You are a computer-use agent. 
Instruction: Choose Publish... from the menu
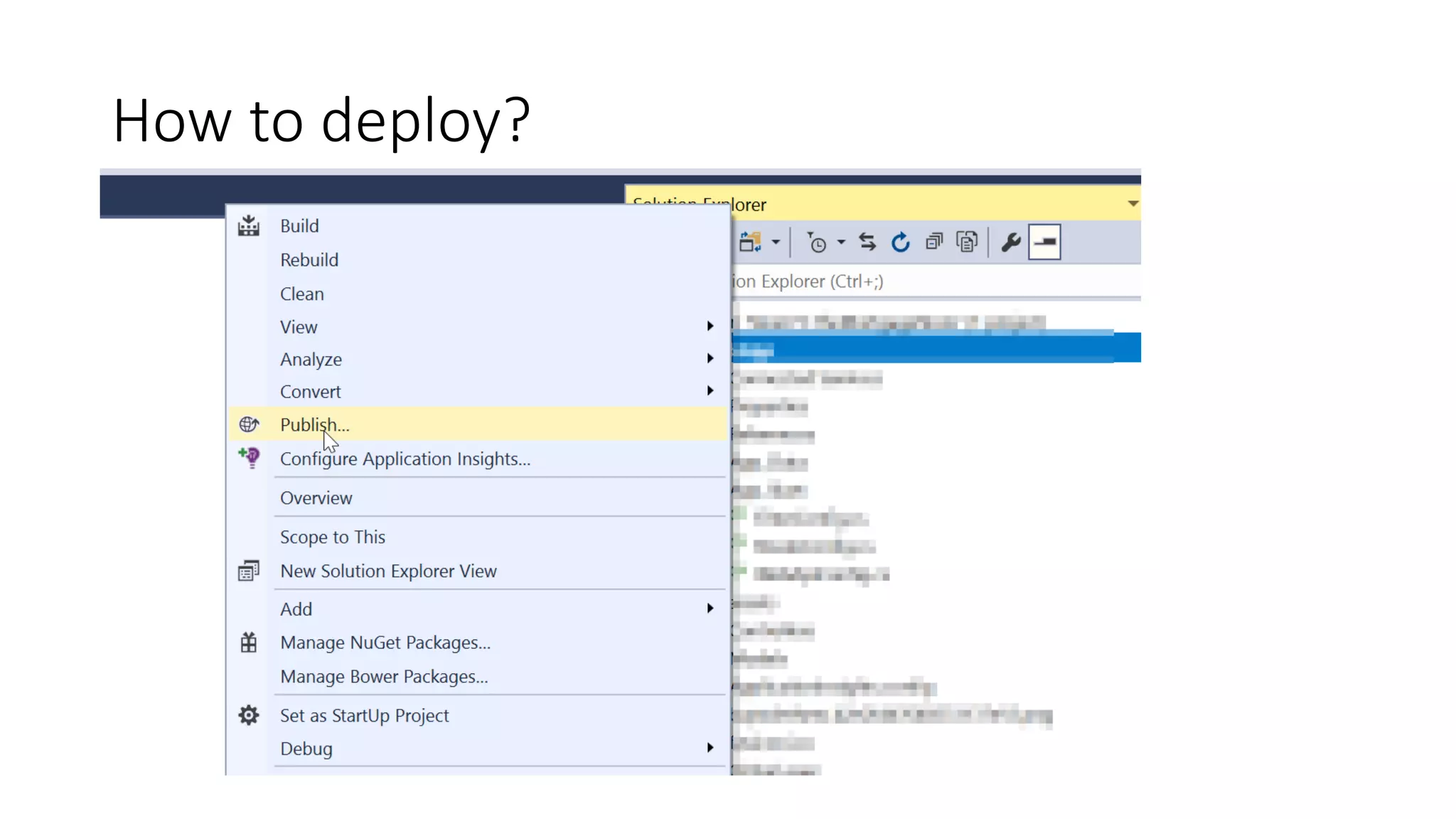[478, 424]
